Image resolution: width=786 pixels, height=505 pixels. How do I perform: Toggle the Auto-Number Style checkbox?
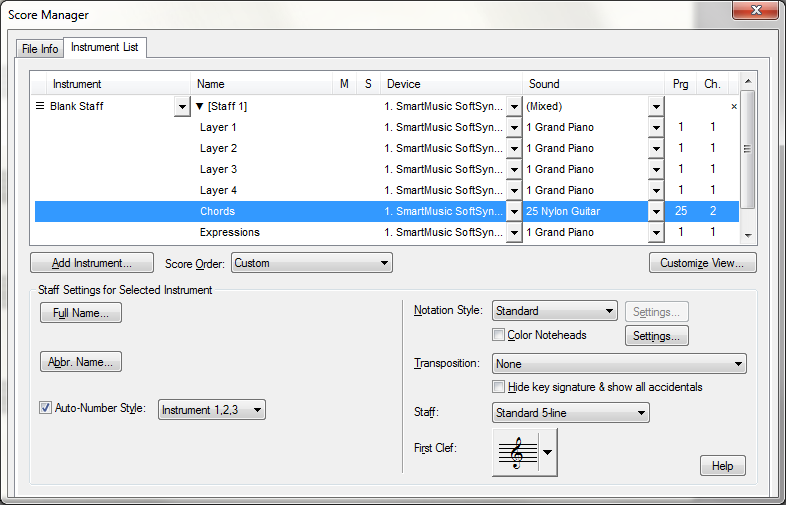[45, 408]
